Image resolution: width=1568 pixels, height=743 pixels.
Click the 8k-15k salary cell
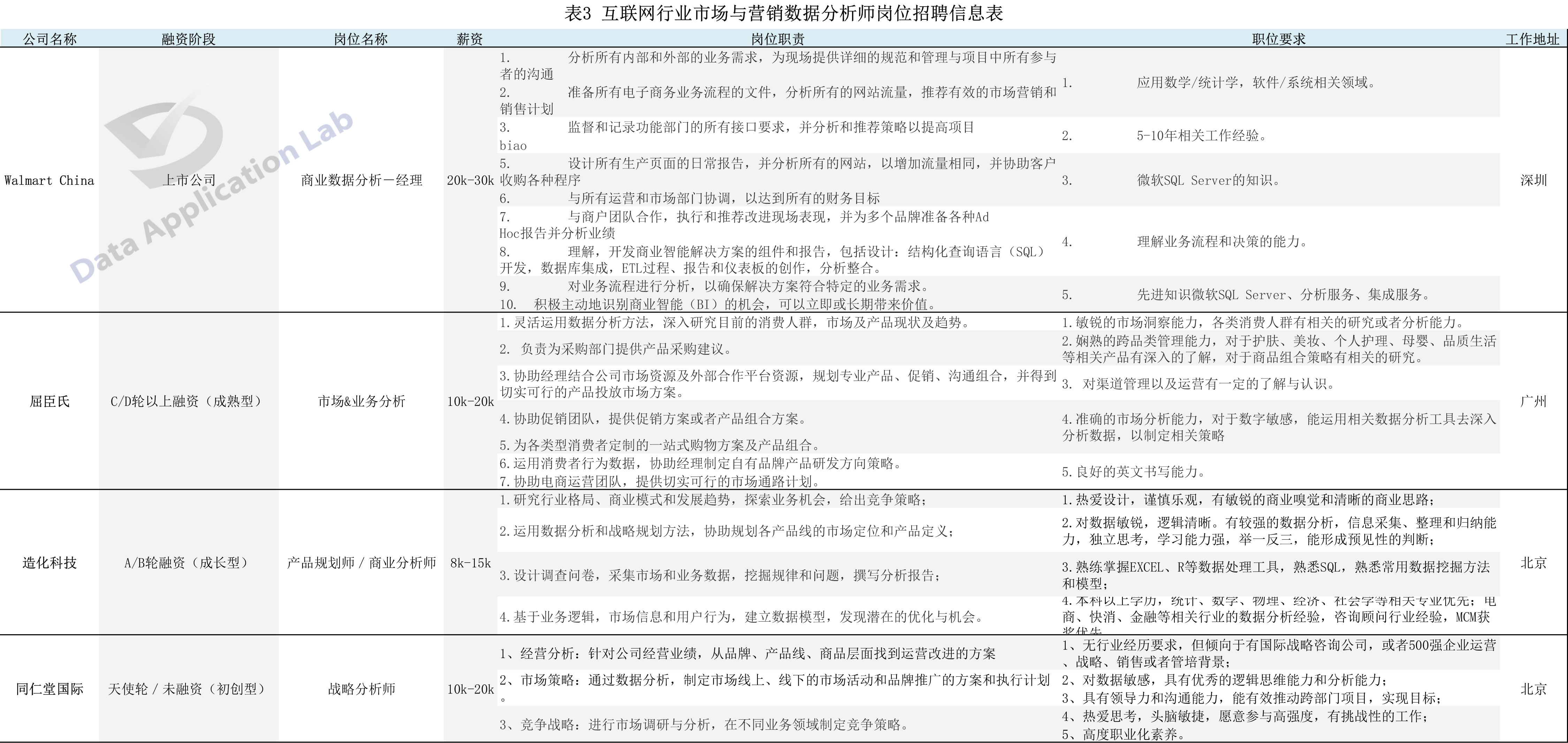click(x=470, y=563)
